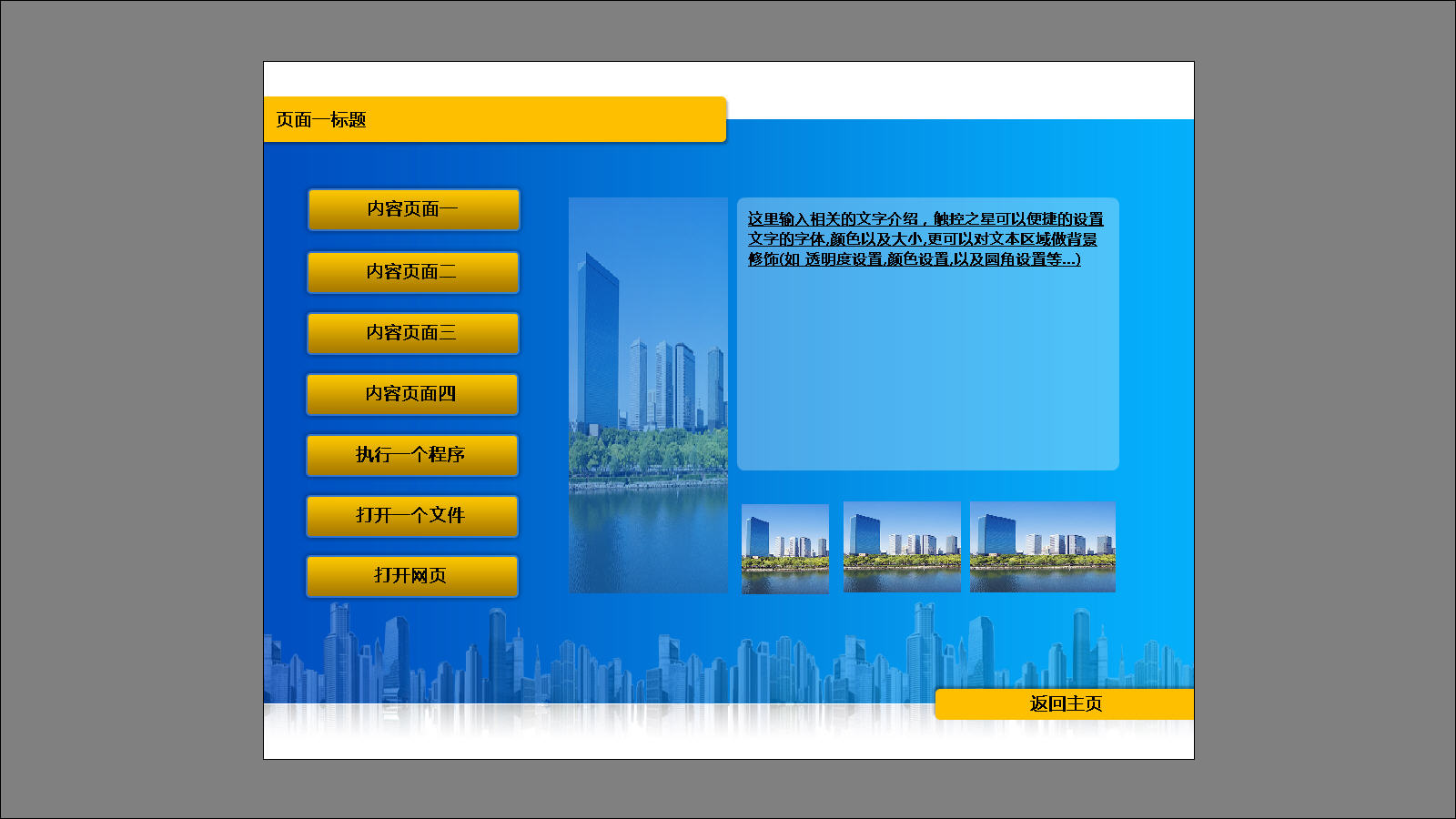Viewport: 1456px width, 819px height.
Task: Go to 内容页面四
Action: click(x=412, y=394)
